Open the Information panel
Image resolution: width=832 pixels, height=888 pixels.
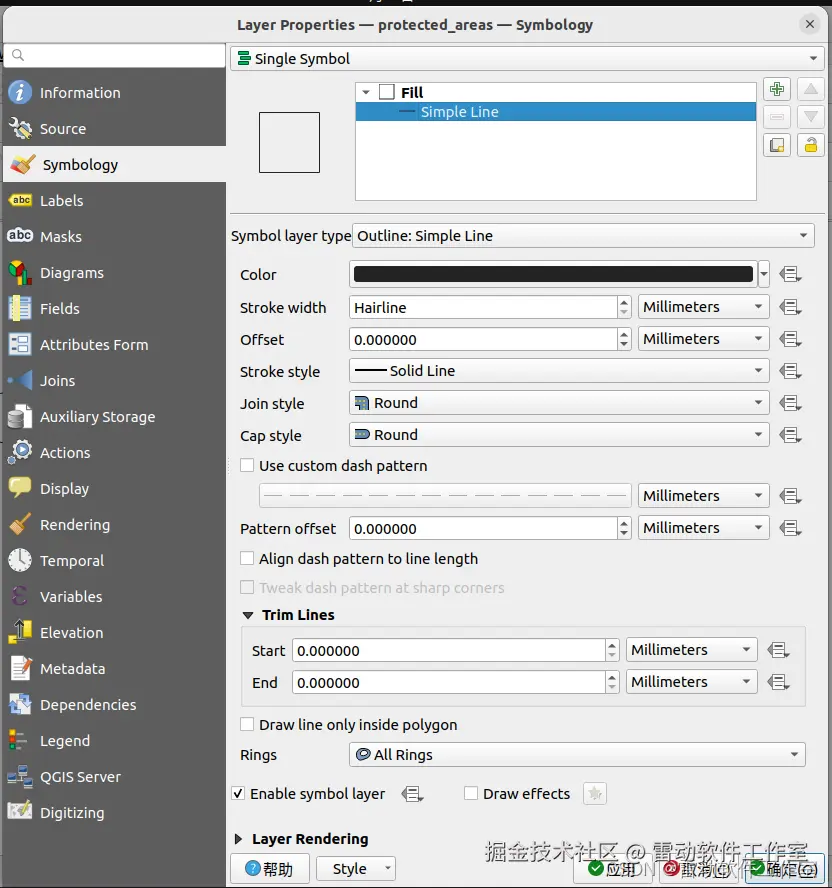(x=114, y=93)
